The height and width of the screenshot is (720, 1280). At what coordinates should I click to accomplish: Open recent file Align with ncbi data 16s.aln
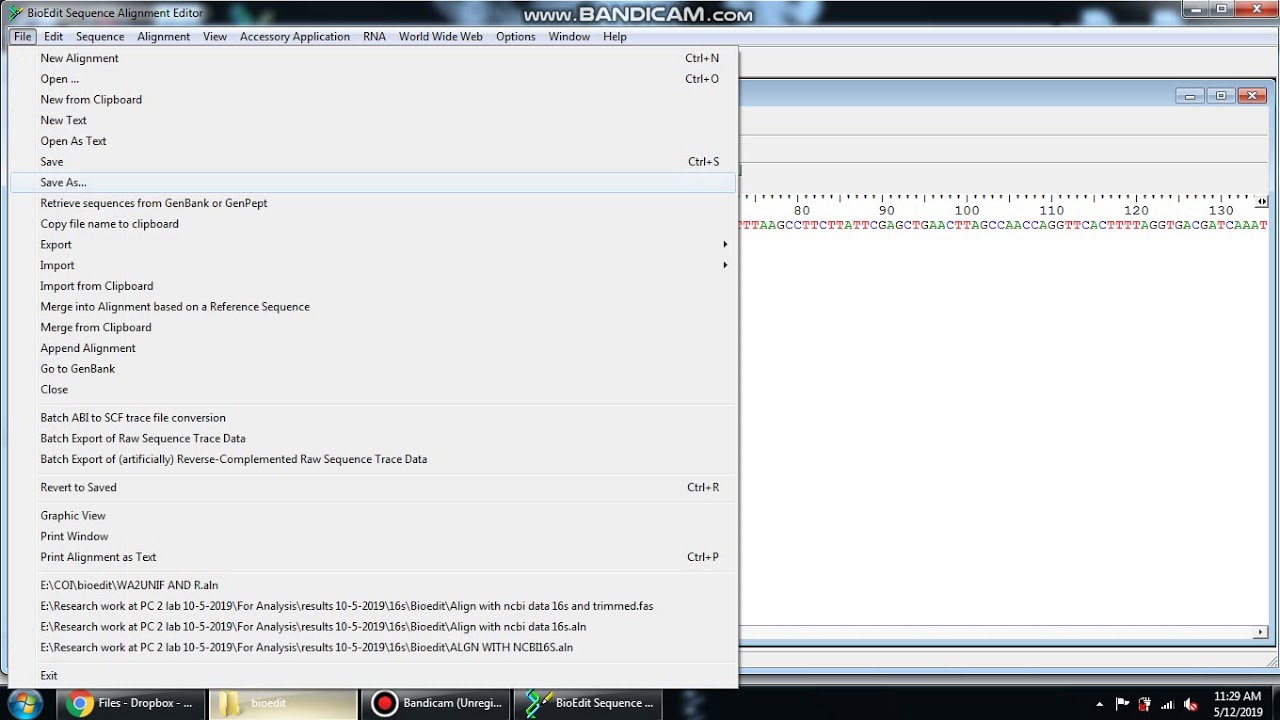[373, 627]
